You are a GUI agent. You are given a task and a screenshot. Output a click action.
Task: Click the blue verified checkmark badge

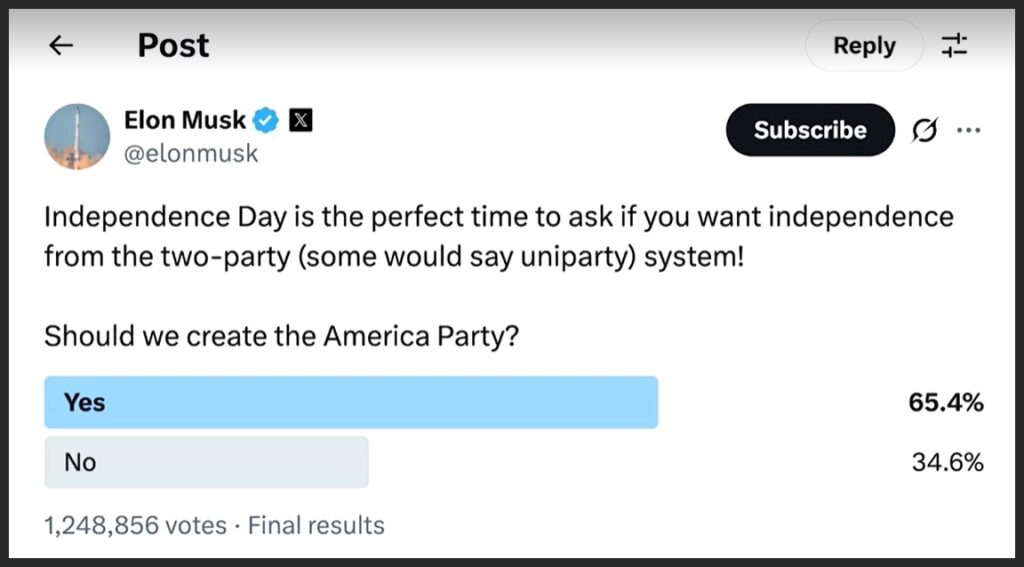(266, 121)
